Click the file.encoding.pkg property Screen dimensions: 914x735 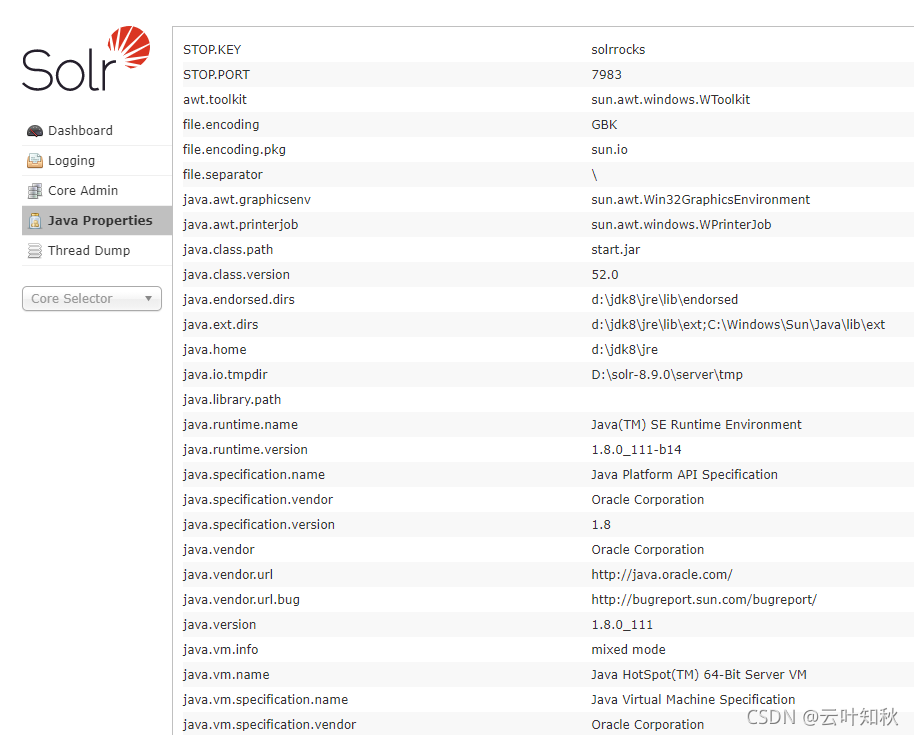[234, 150]
